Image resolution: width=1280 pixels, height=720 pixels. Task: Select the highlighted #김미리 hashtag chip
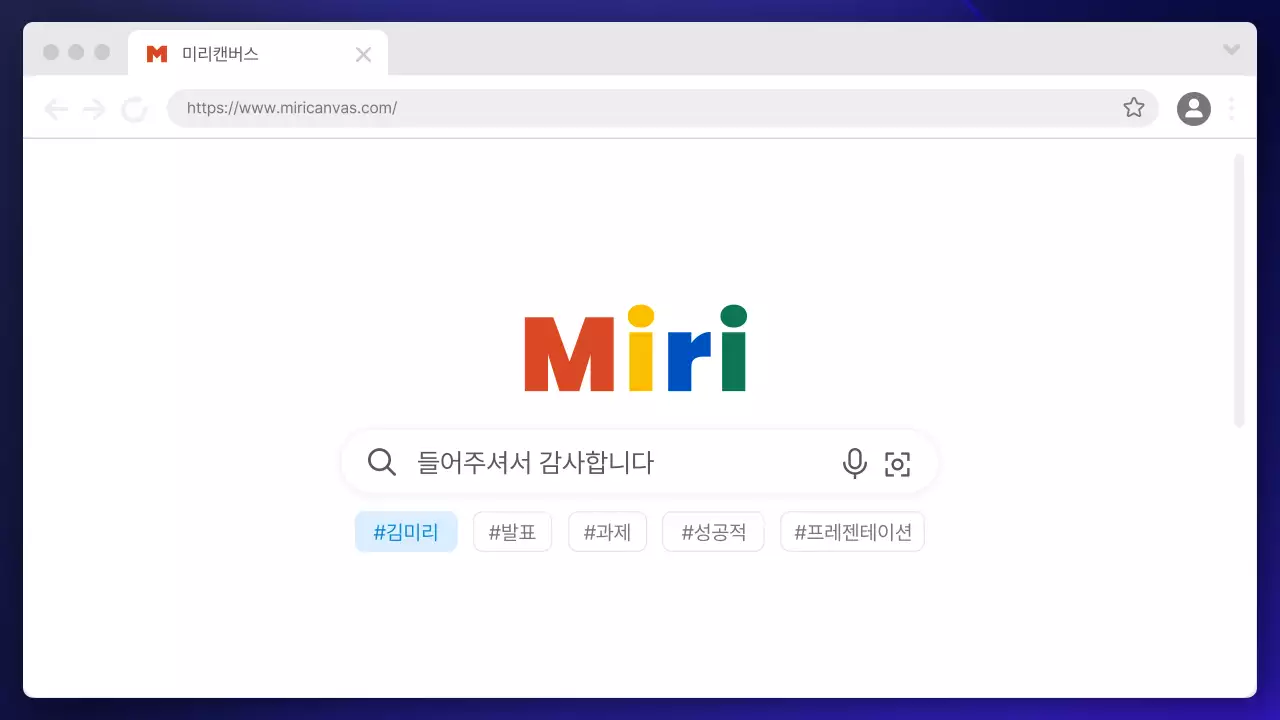tap(406, 531)
